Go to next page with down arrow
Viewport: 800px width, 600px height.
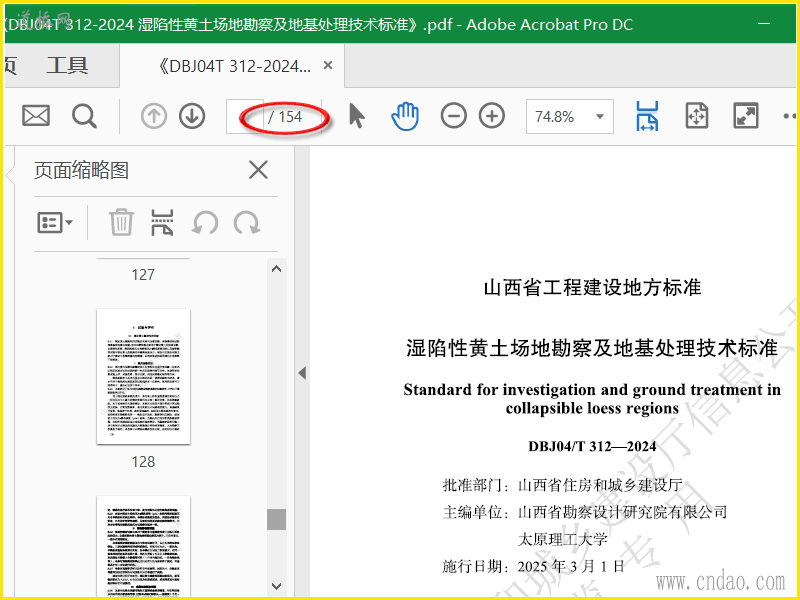click(192, 116)
